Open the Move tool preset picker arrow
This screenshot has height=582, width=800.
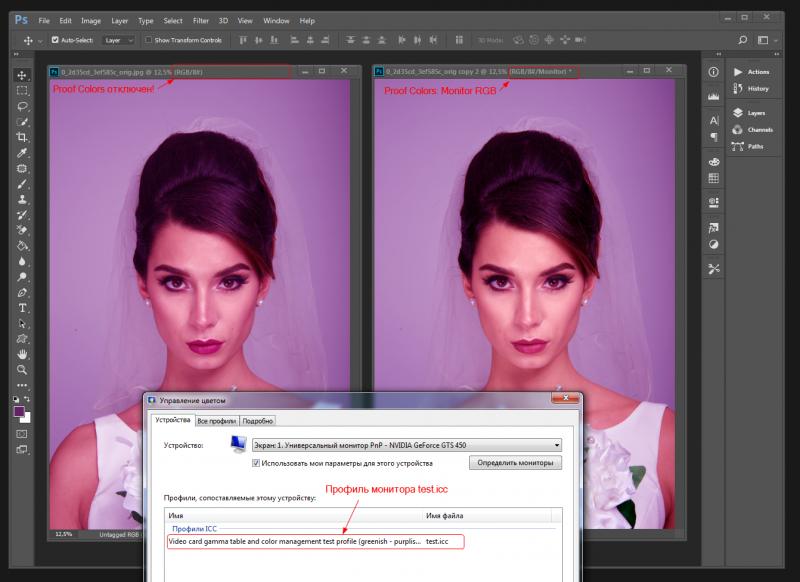[x=40, y=40]
